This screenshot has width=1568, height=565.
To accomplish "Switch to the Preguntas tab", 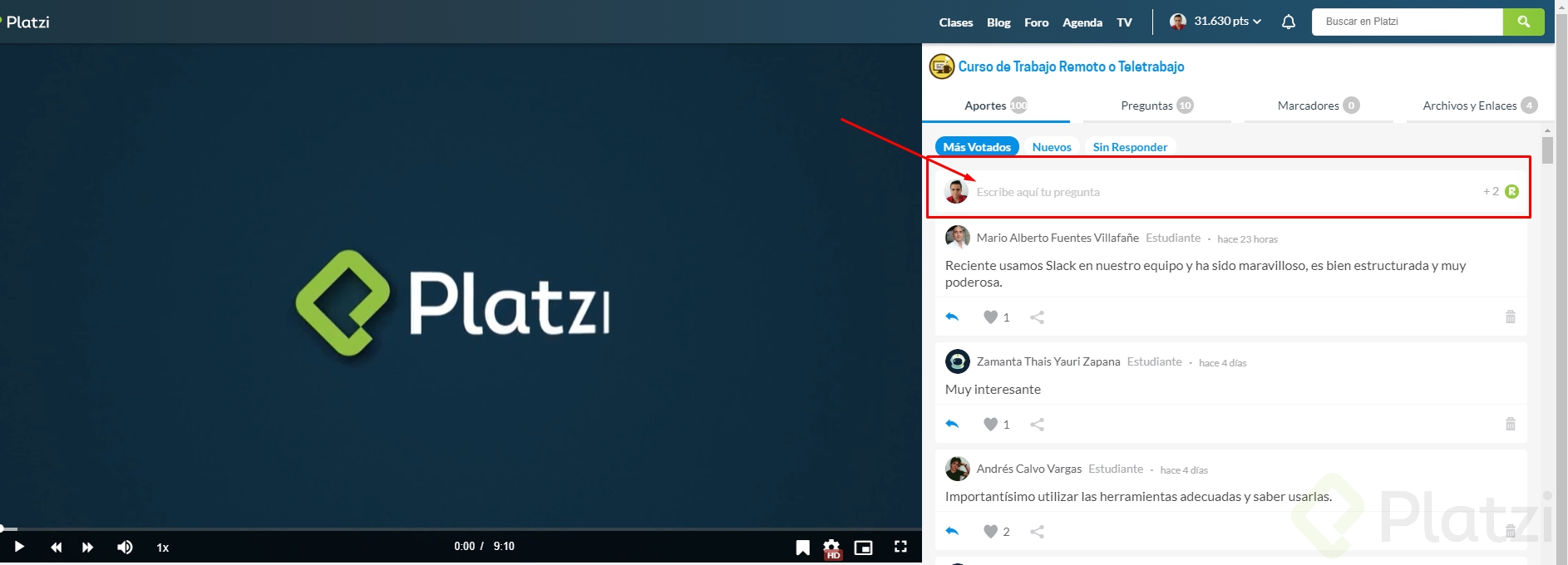I will coord(1156,106).
